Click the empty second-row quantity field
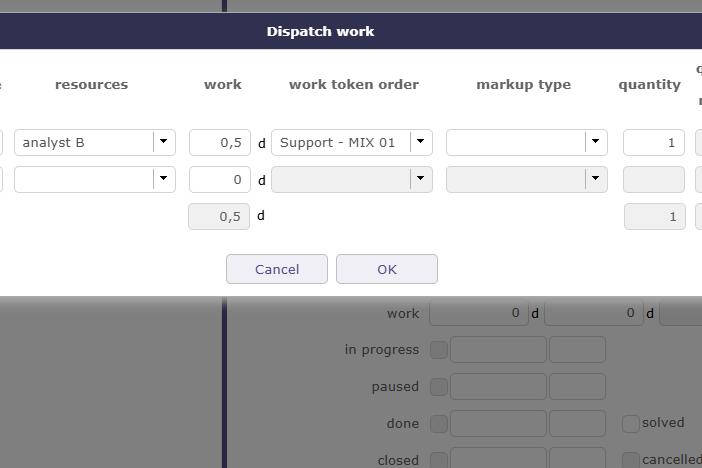 tap(654, 179)
